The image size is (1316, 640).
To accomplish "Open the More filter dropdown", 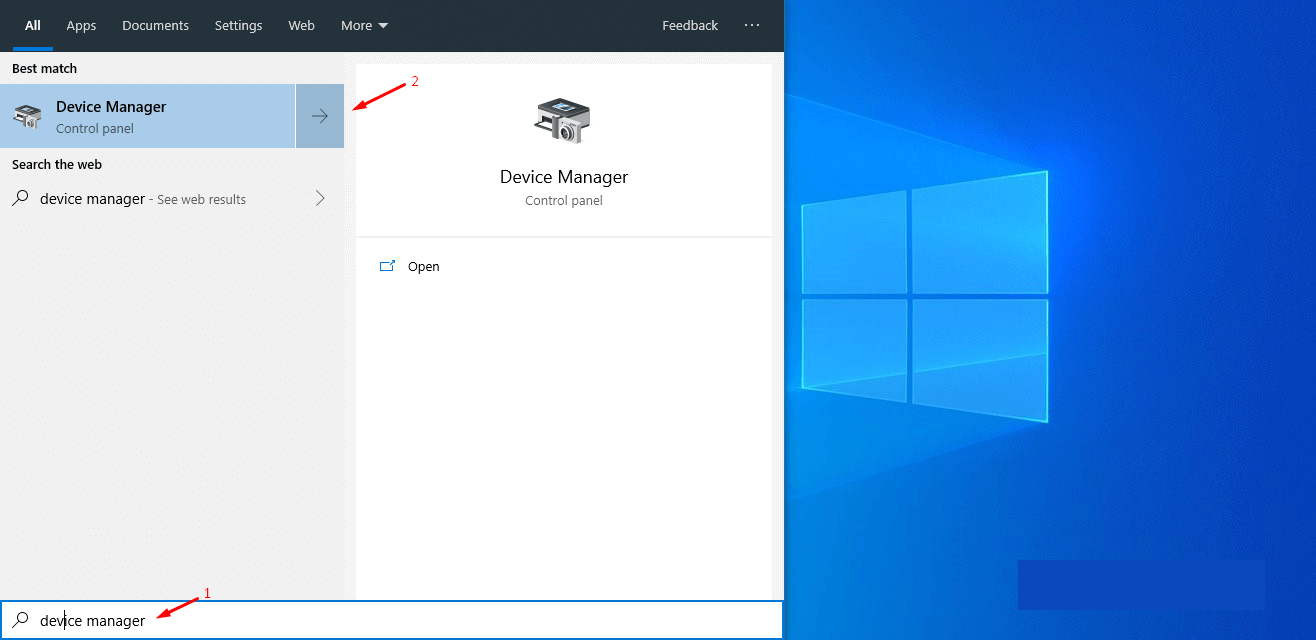I will click(x=364, y=25).
